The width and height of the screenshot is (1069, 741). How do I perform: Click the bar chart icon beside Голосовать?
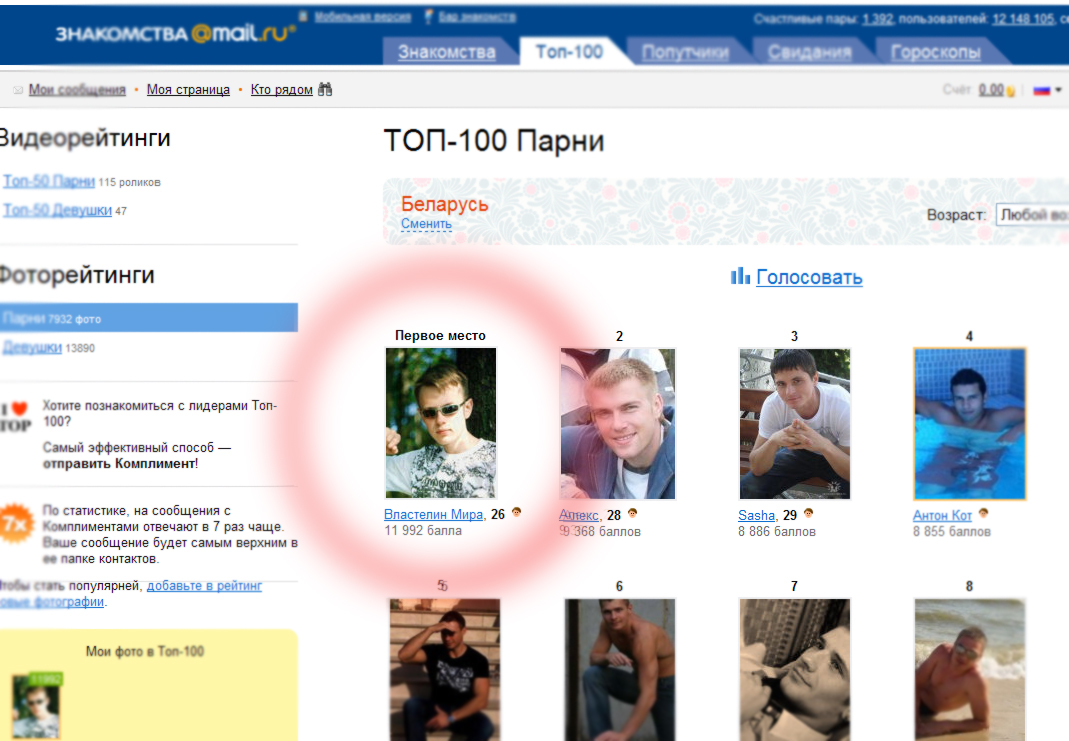740,276
